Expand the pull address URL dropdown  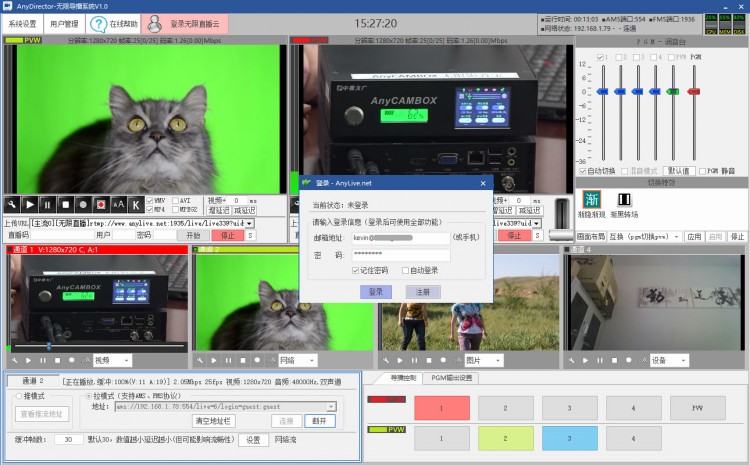click(x=331, y=407)
